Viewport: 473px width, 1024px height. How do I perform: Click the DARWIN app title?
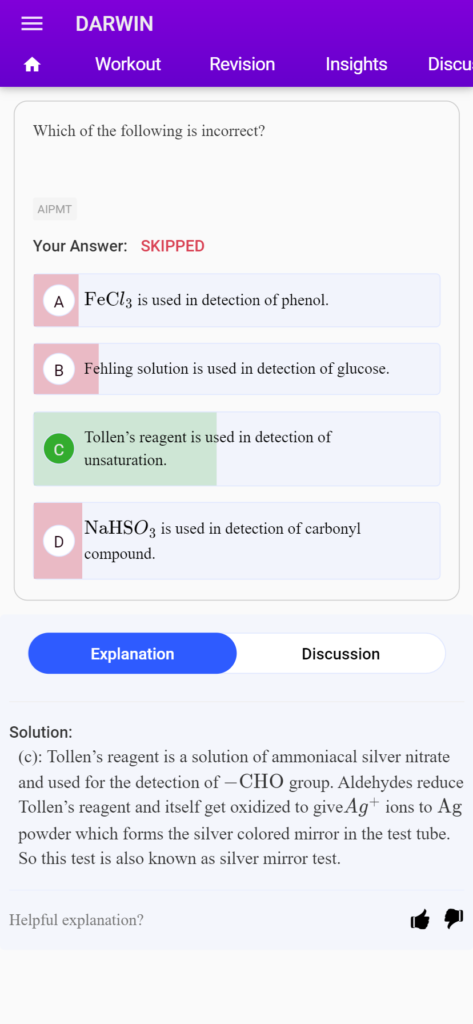pyautogui.click(x=114, y=24)
